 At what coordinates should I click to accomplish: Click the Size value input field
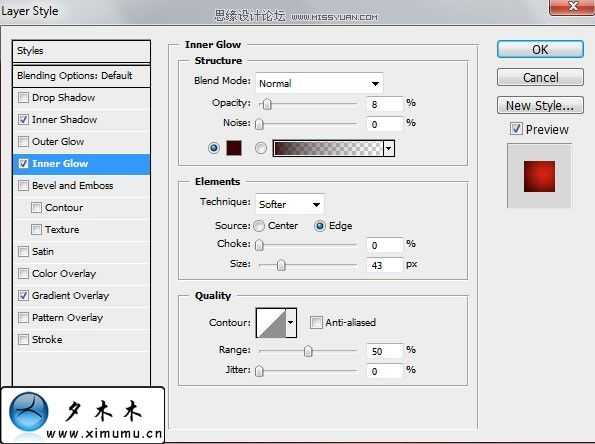384,265
